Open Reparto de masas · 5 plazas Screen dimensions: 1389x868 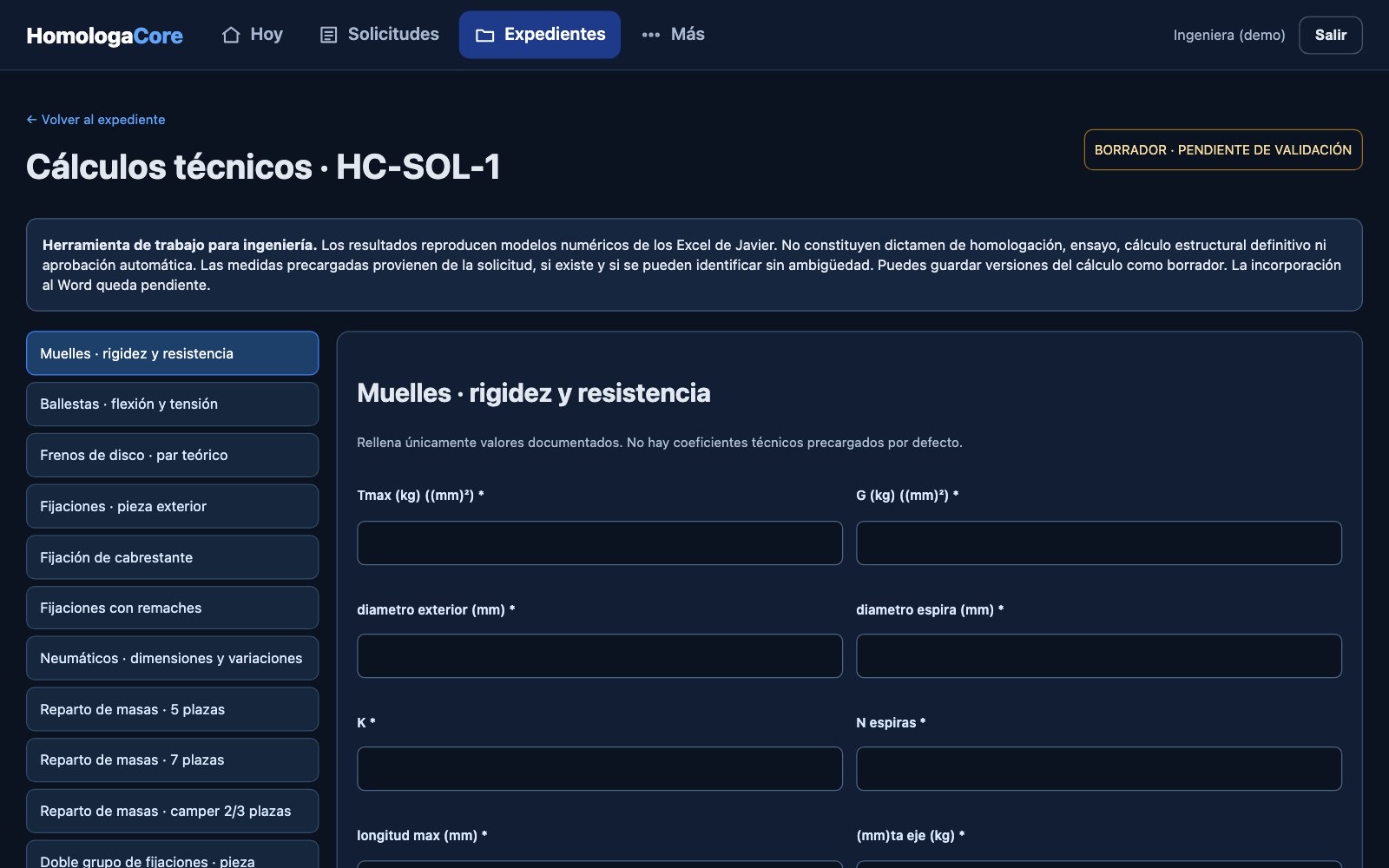pos(172,709)
